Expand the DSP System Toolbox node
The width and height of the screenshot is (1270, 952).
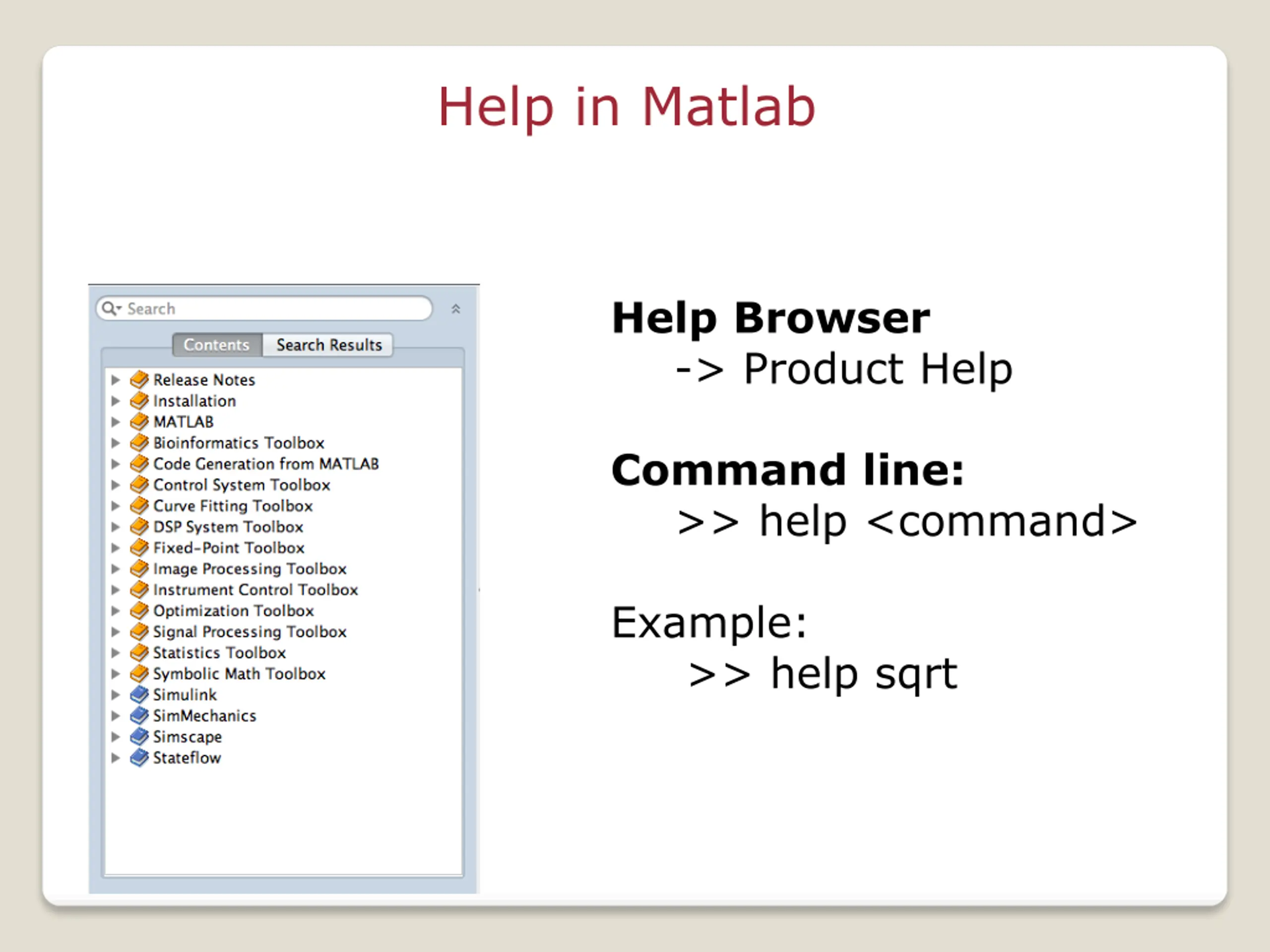click(116, 526)
